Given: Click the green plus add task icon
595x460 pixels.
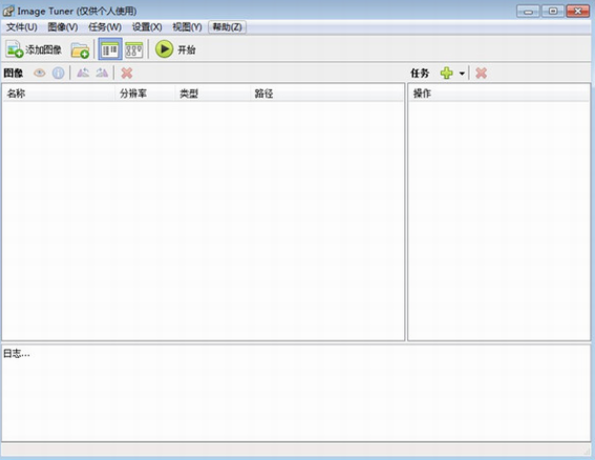Looking at the screenshot, I should pos(447,73).
